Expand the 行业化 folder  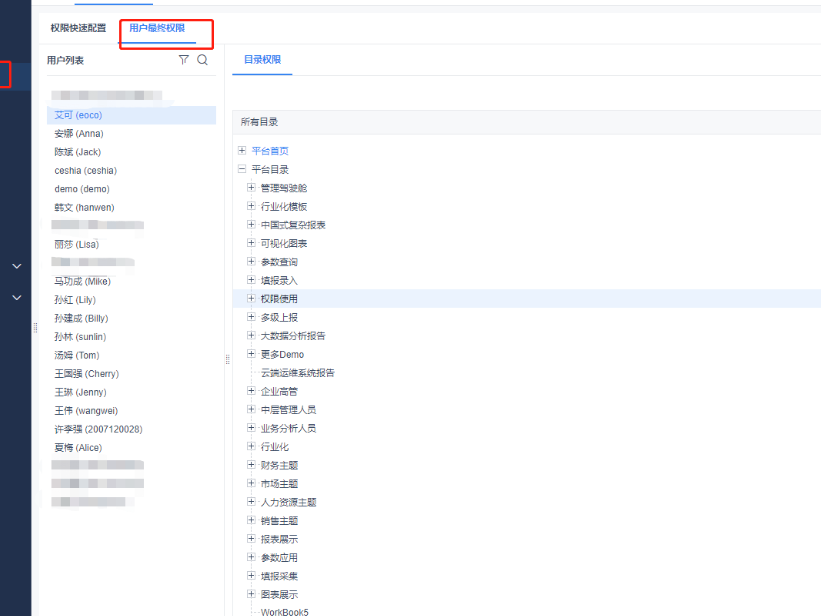click(251, 446)
